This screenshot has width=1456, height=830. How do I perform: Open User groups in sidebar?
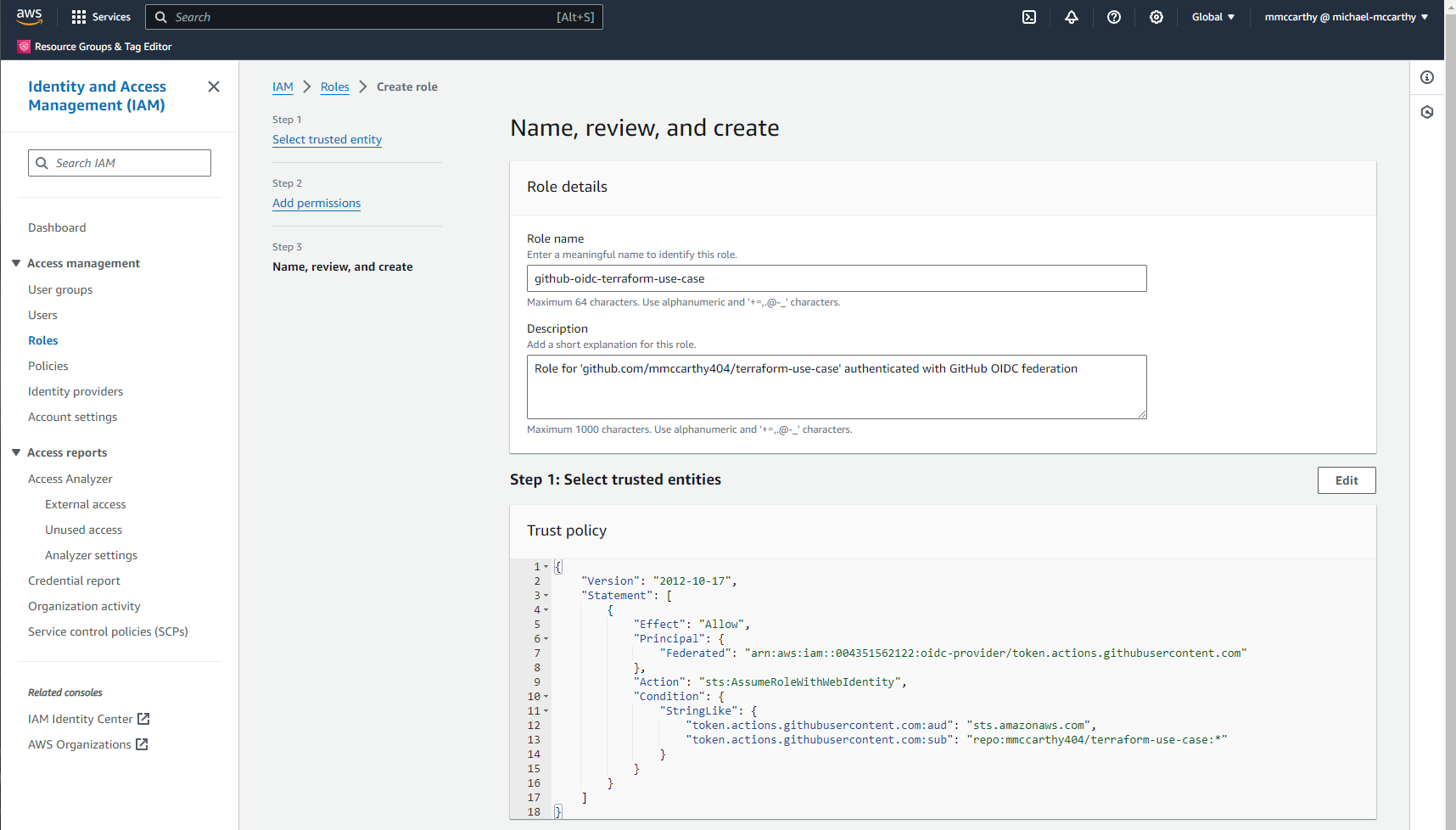pos(60,289)
